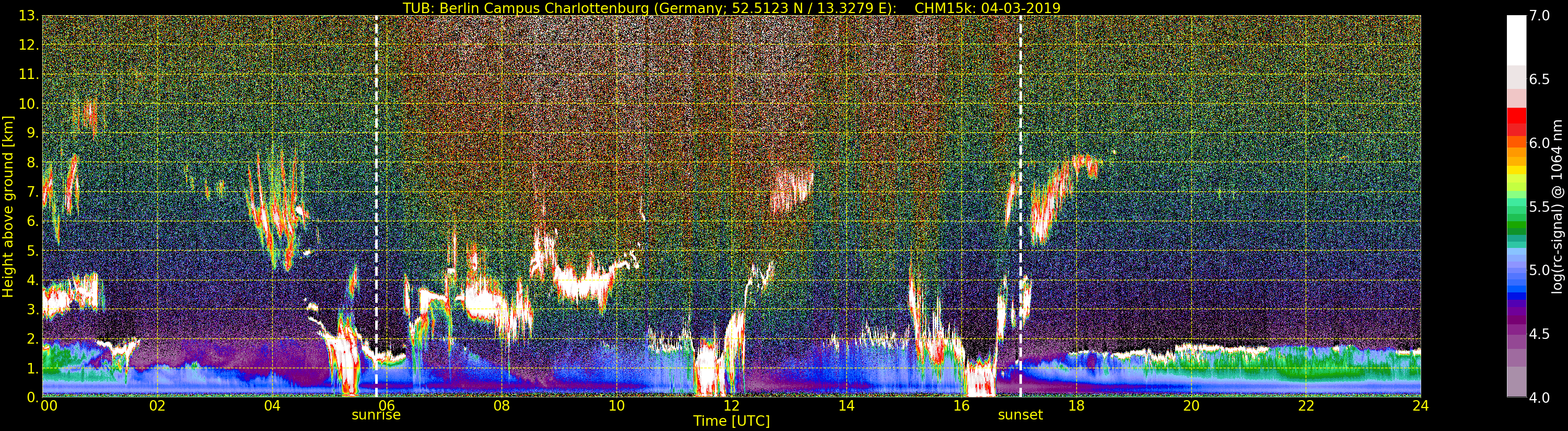Click the time axis tick "10"
1568x431 pixels.
click(617, 405)
